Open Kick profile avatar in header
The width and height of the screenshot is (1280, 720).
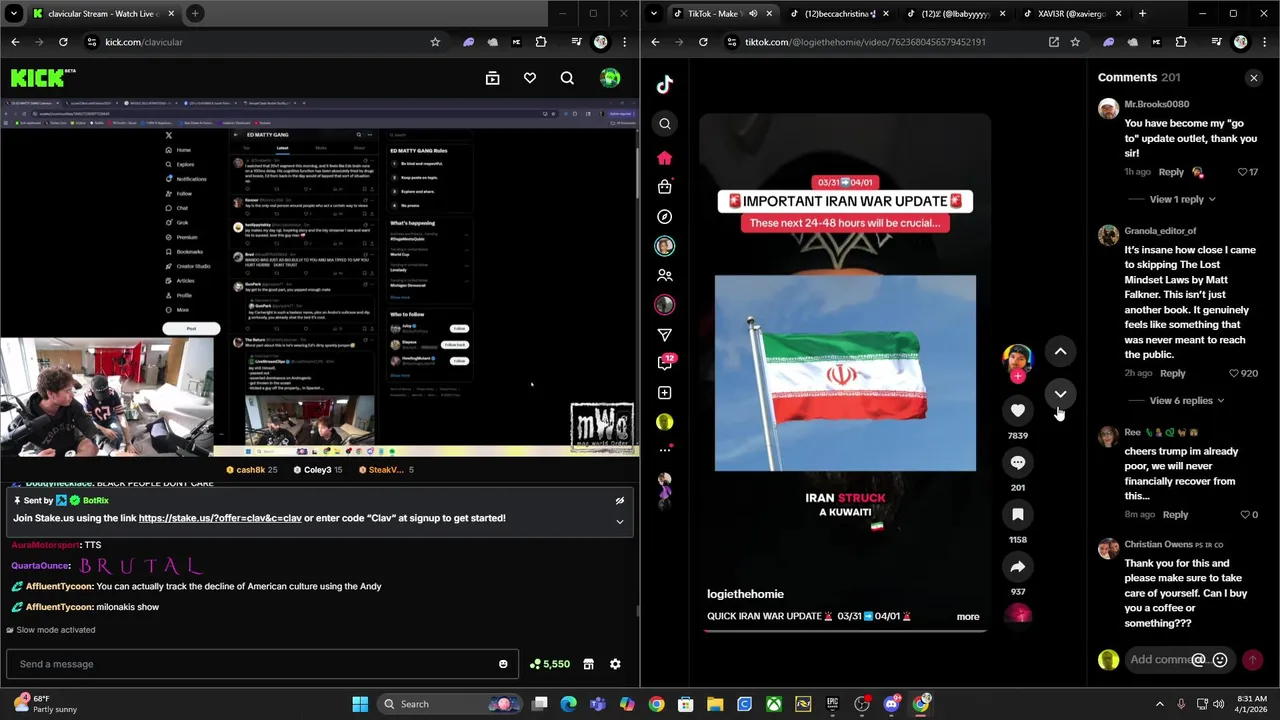click(x=610, y=78)
